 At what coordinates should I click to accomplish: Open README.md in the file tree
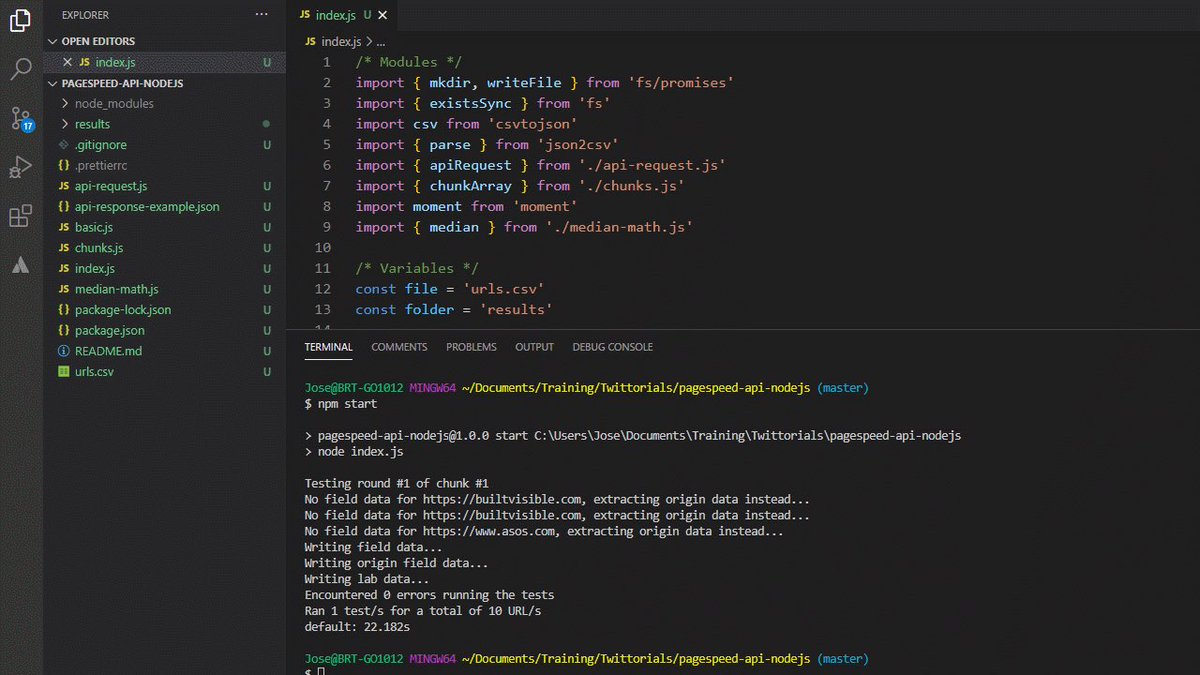pos(109,351)
